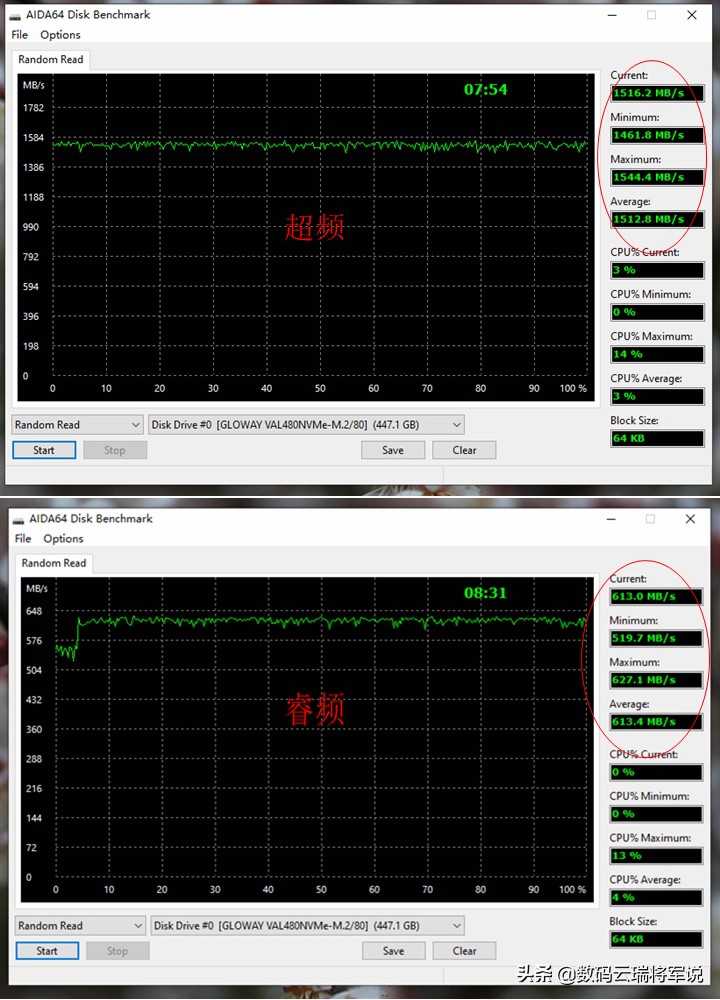Select Random Read tab in bottom window
Viewport: 720px width, 1000px height.
pyautogui.click(x=54, y=563)
